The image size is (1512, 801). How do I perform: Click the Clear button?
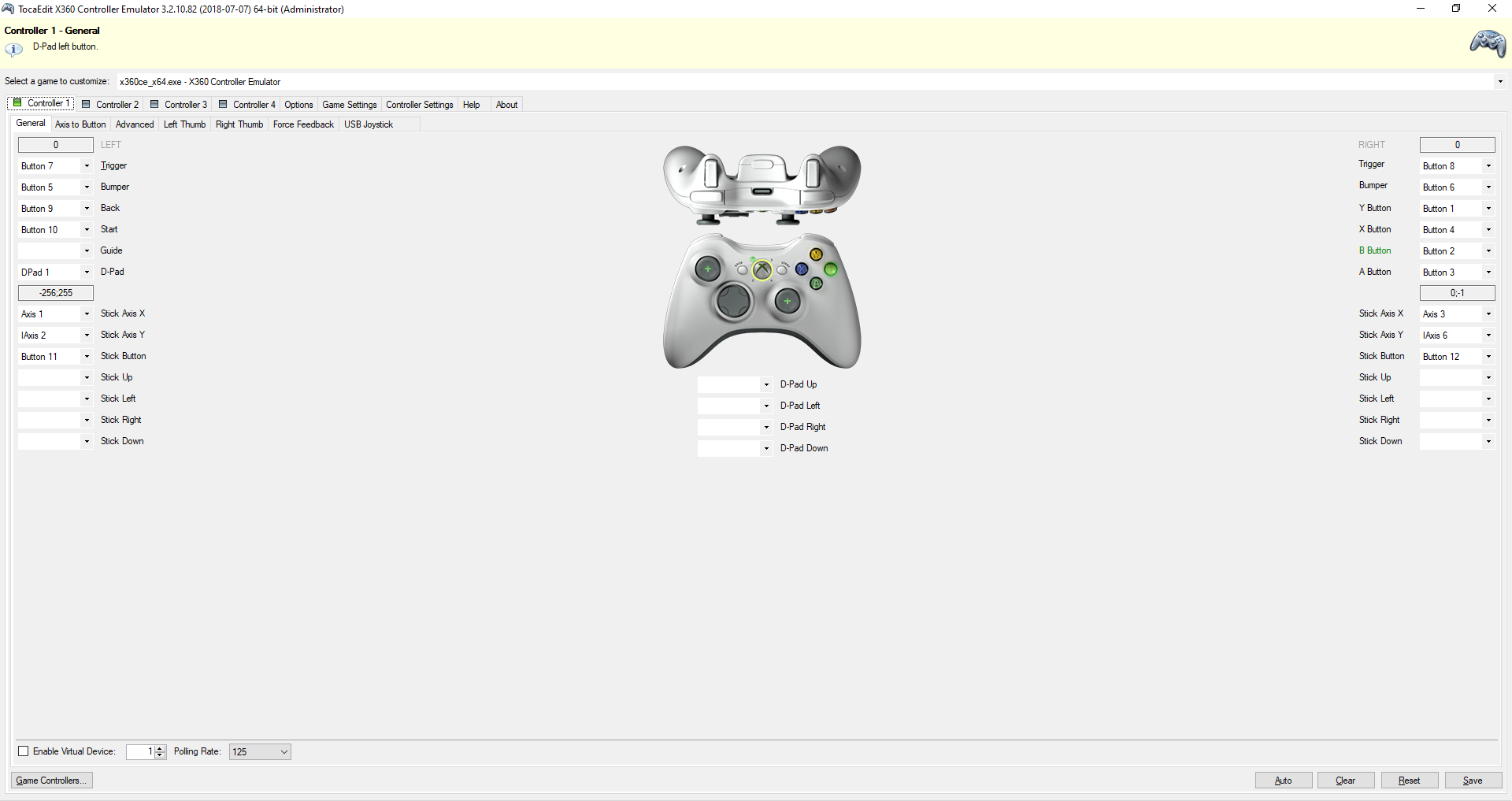1346,781
